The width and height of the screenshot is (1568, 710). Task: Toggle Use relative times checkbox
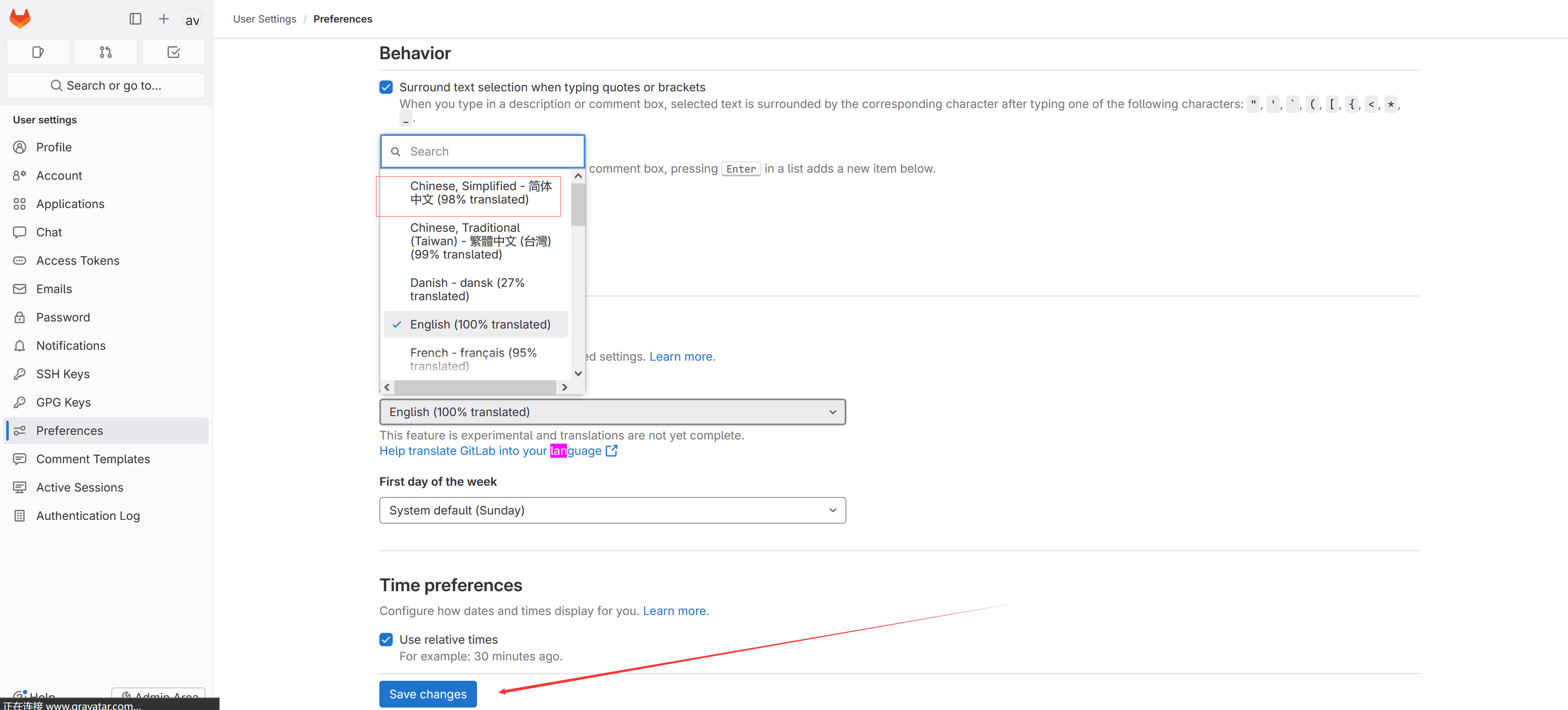click(386, 640)
